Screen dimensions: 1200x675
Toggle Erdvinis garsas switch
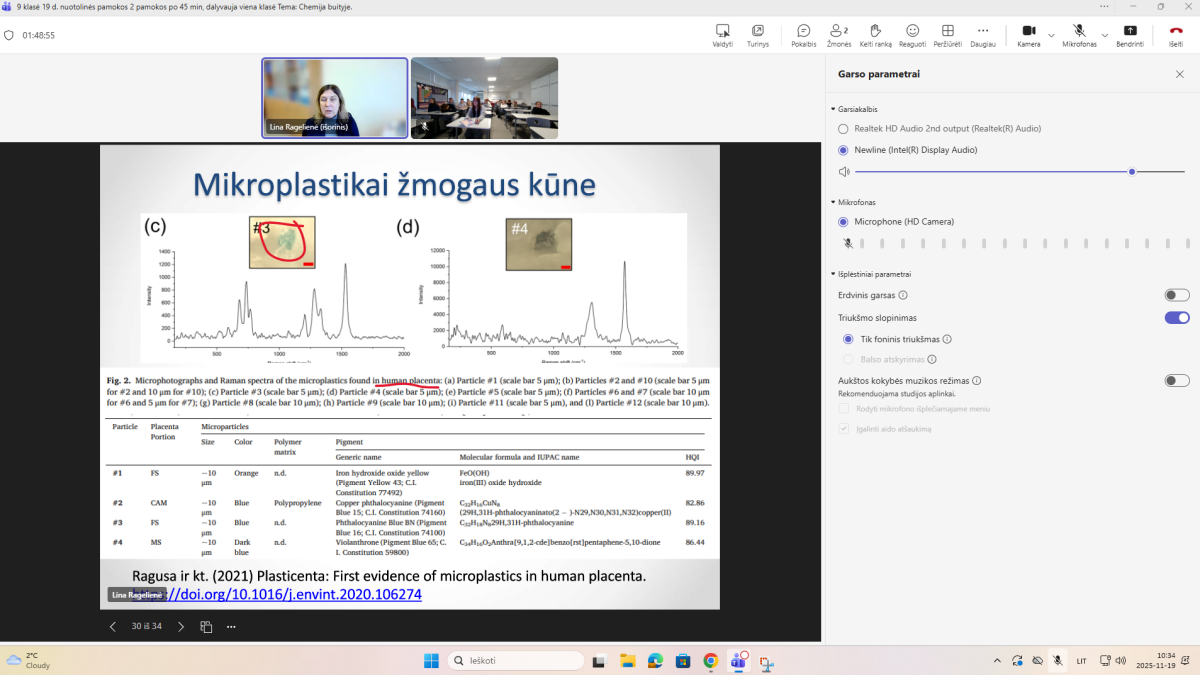coord(1176,295)
